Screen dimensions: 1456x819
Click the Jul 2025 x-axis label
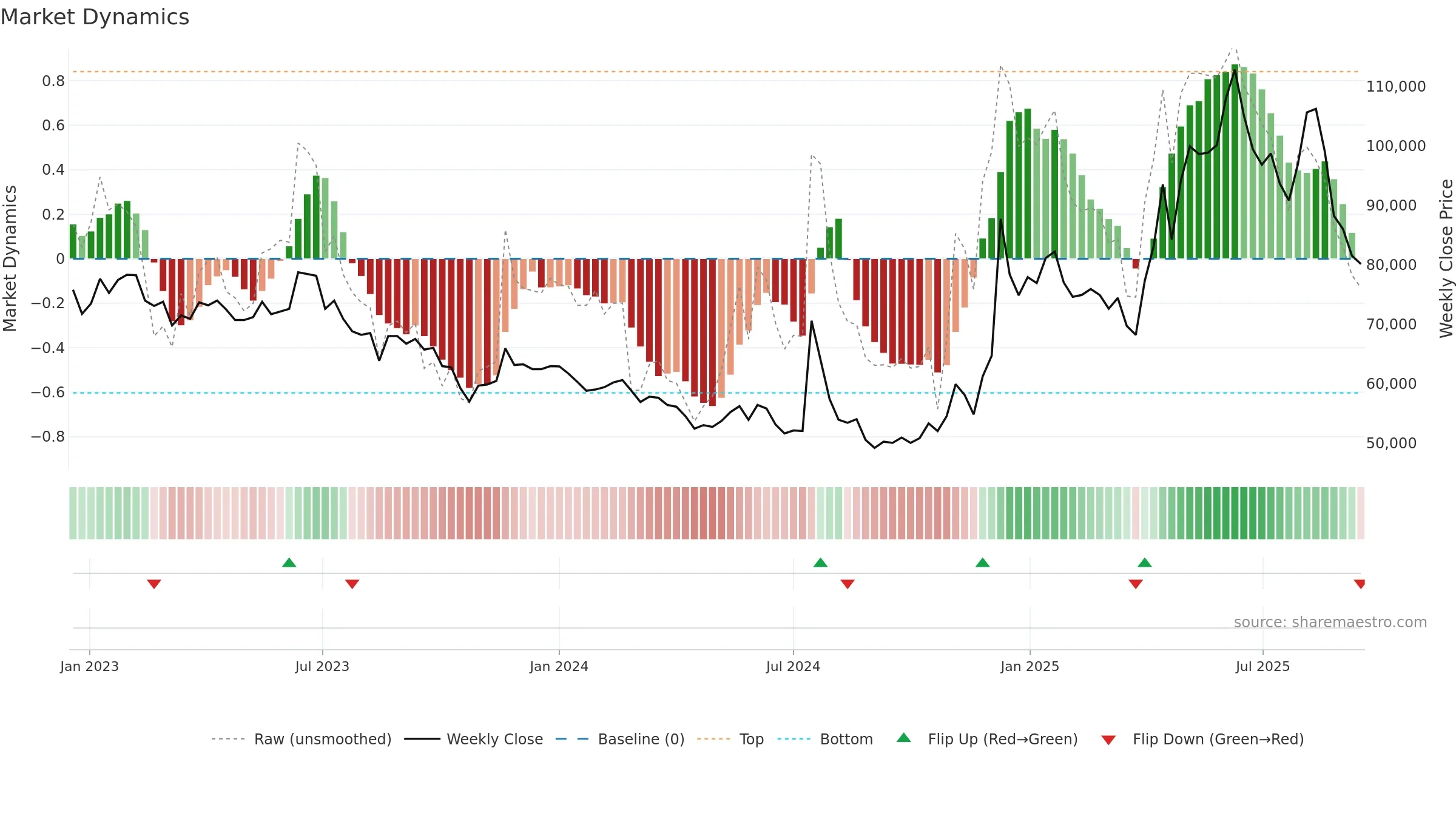click(1262, 666)
